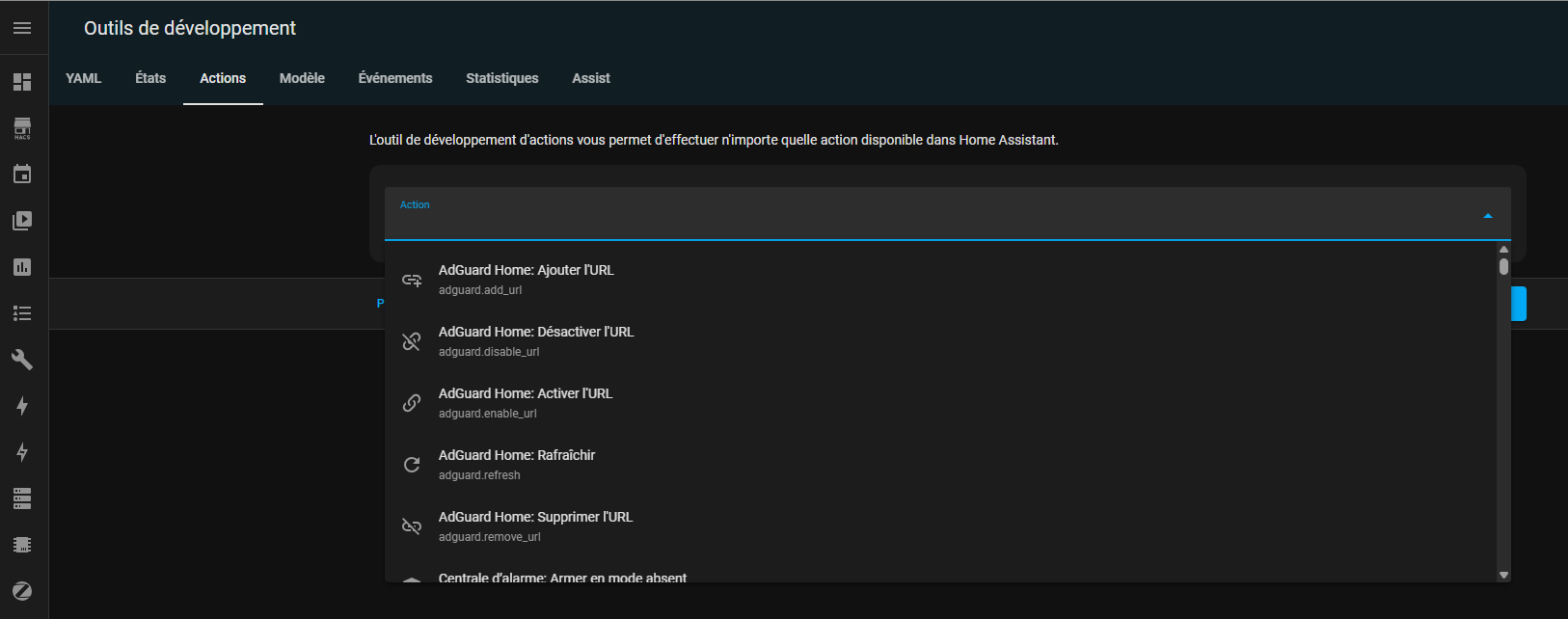Focus the Action combo box field
Image resolution: width=1568 pixels, height=619 pixels.
tap(948, 213)
